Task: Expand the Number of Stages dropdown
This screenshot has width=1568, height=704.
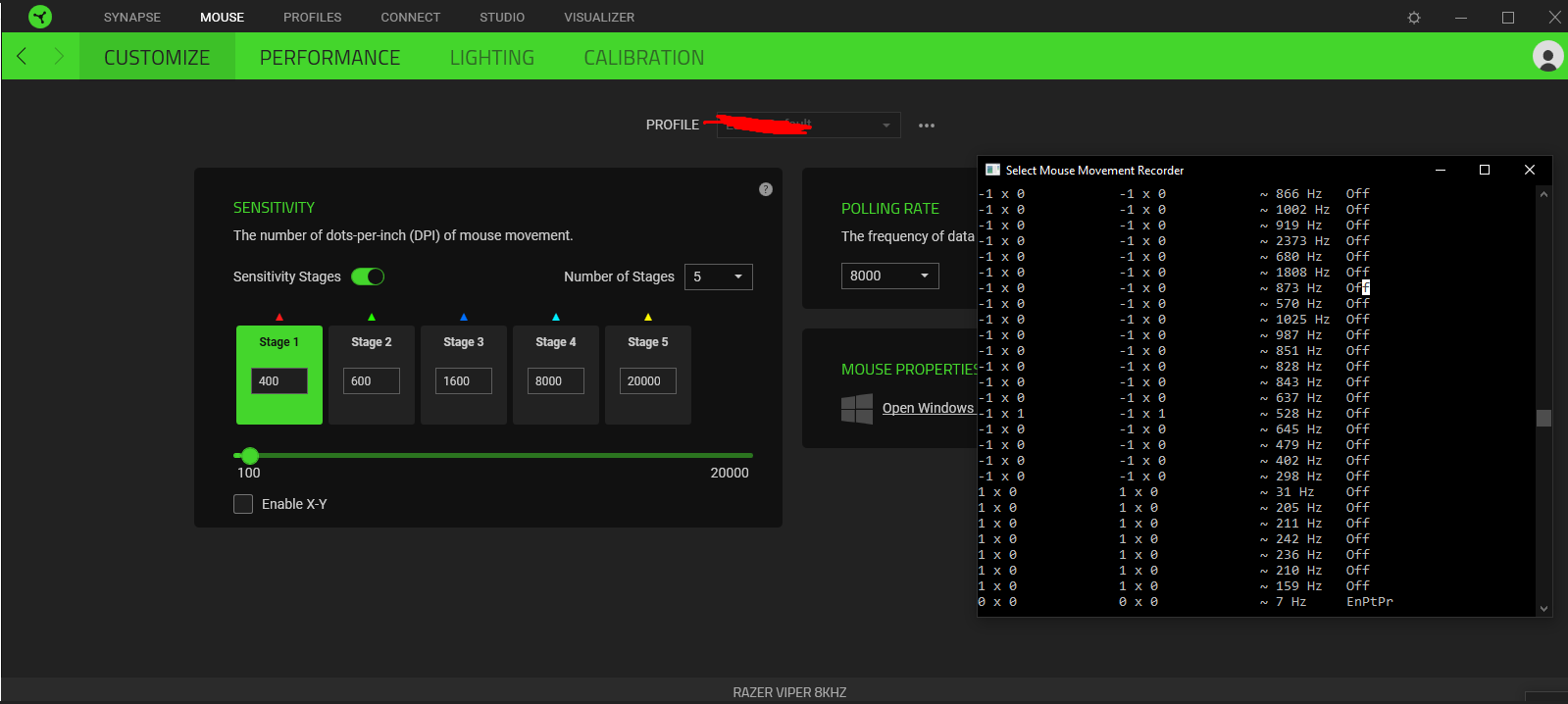Action: coord(718,277)
